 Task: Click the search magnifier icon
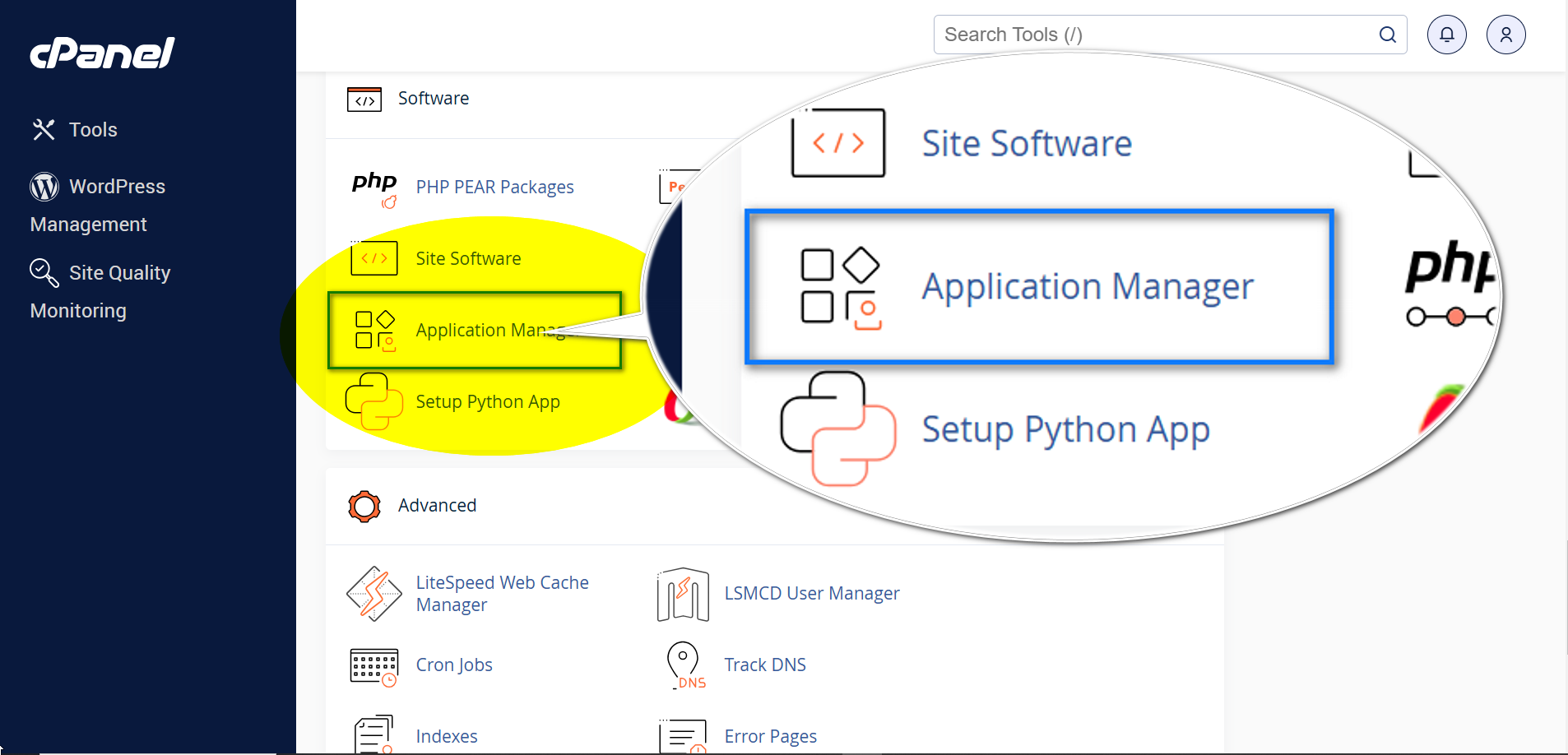(x=1387, y=35)
